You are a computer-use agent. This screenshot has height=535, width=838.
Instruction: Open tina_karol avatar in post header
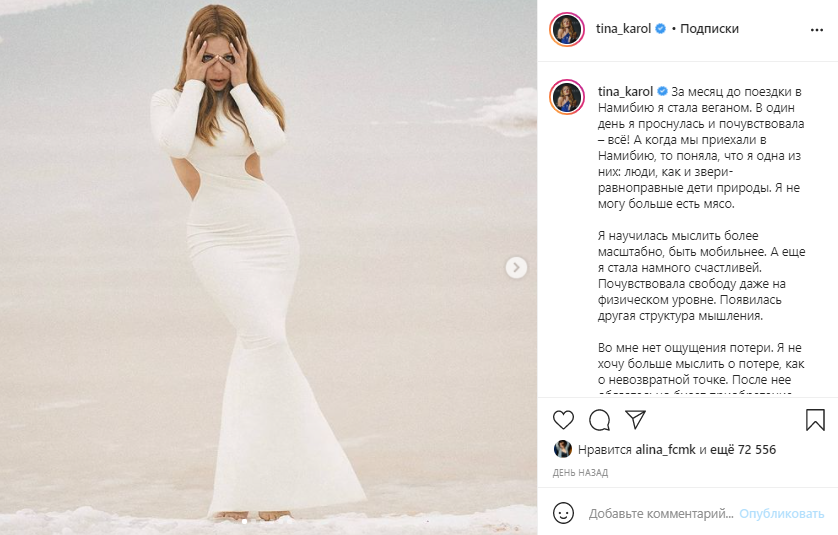(x=567, y=29)
